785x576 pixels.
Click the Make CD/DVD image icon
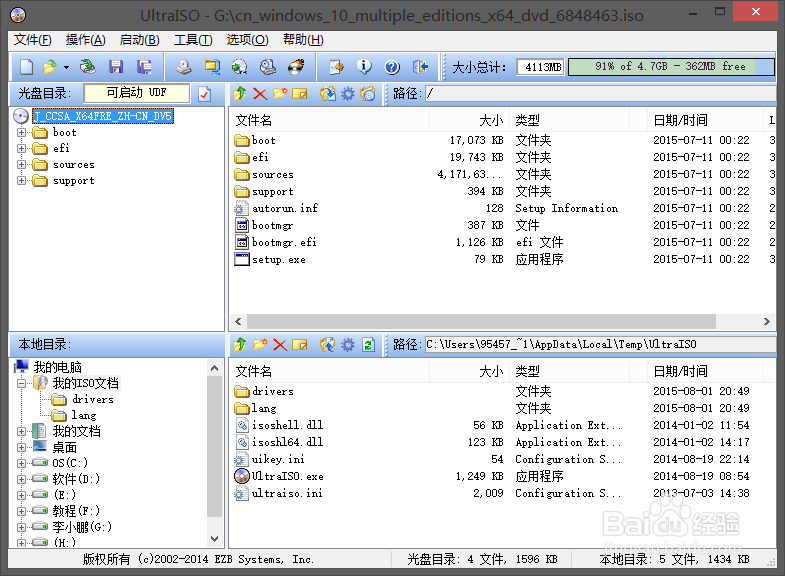[x=184, y=67]
